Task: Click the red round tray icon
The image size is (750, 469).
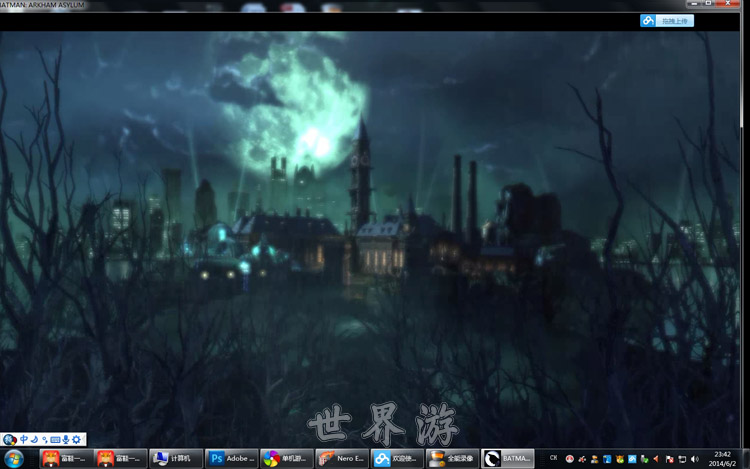Action: [569, 459]
